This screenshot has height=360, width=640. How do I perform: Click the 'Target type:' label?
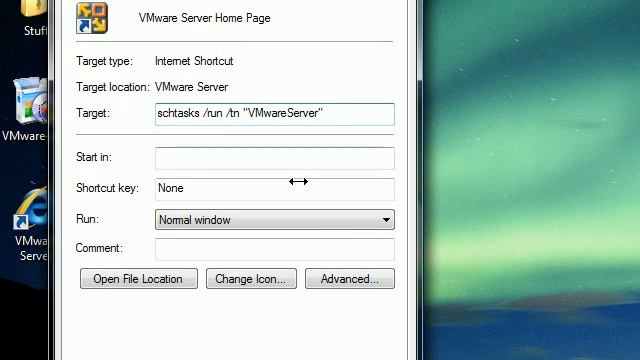(104, 61)
